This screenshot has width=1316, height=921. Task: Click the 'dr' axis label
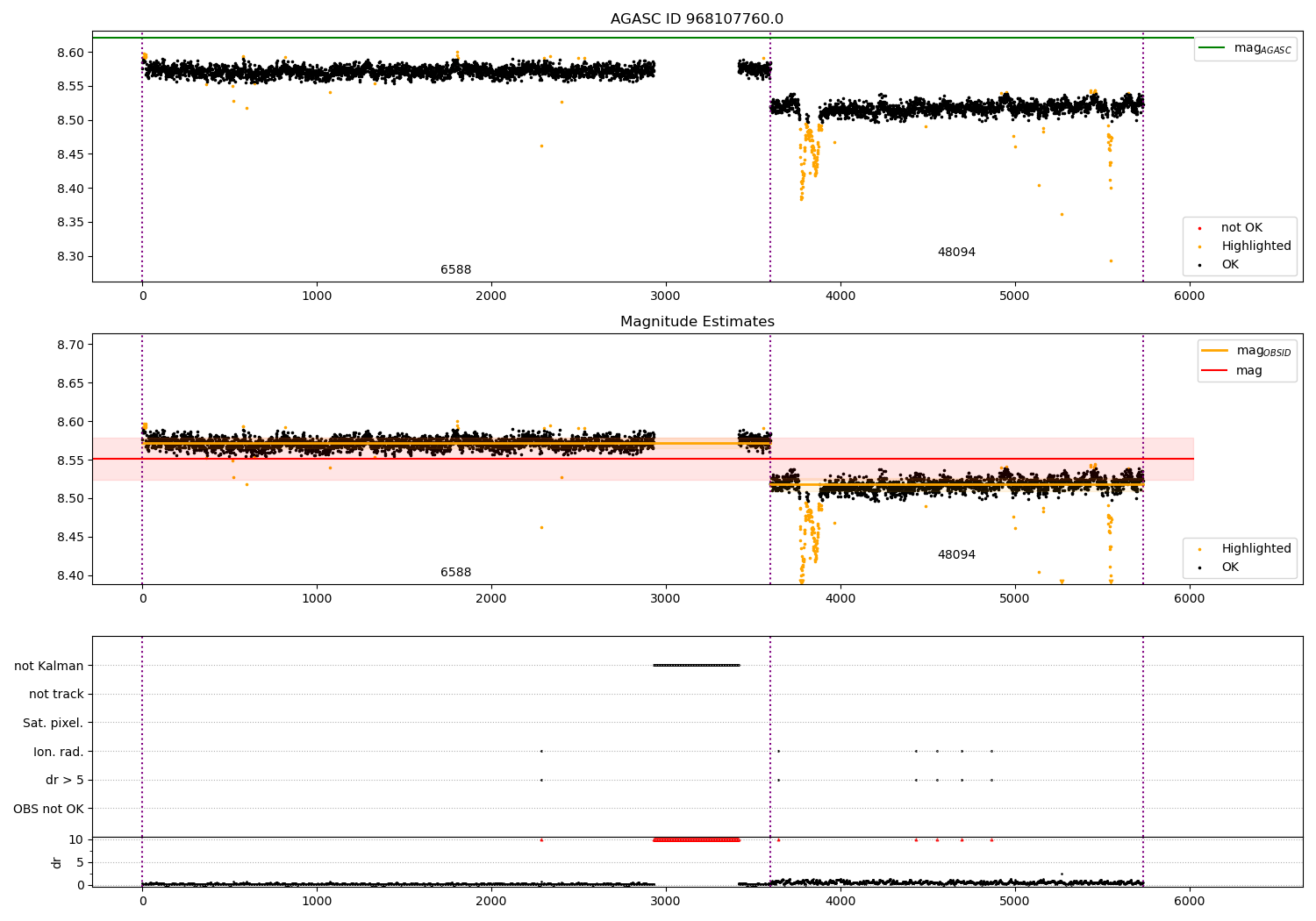click(57, 862)
